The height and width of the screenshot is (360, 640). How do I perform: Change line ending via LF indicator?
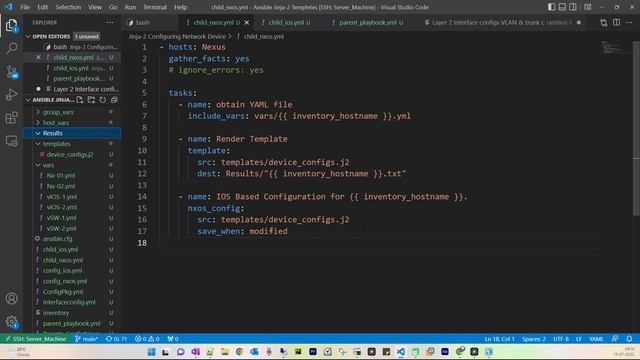(578, 339)
